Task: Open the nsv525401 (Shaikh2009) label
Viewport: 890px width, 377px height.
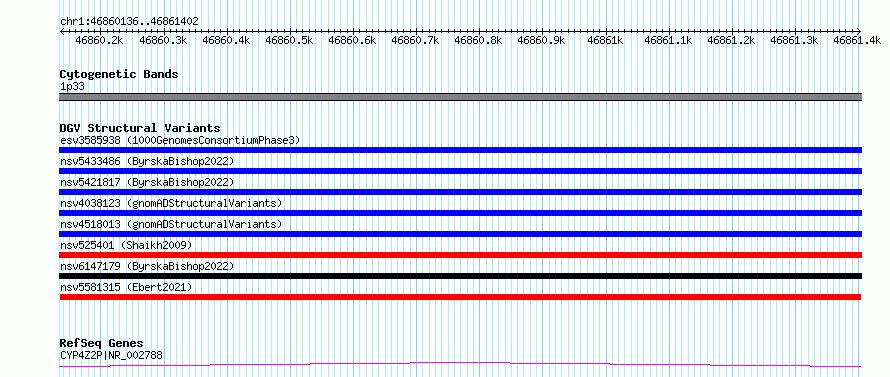Action: pos(126,245)
